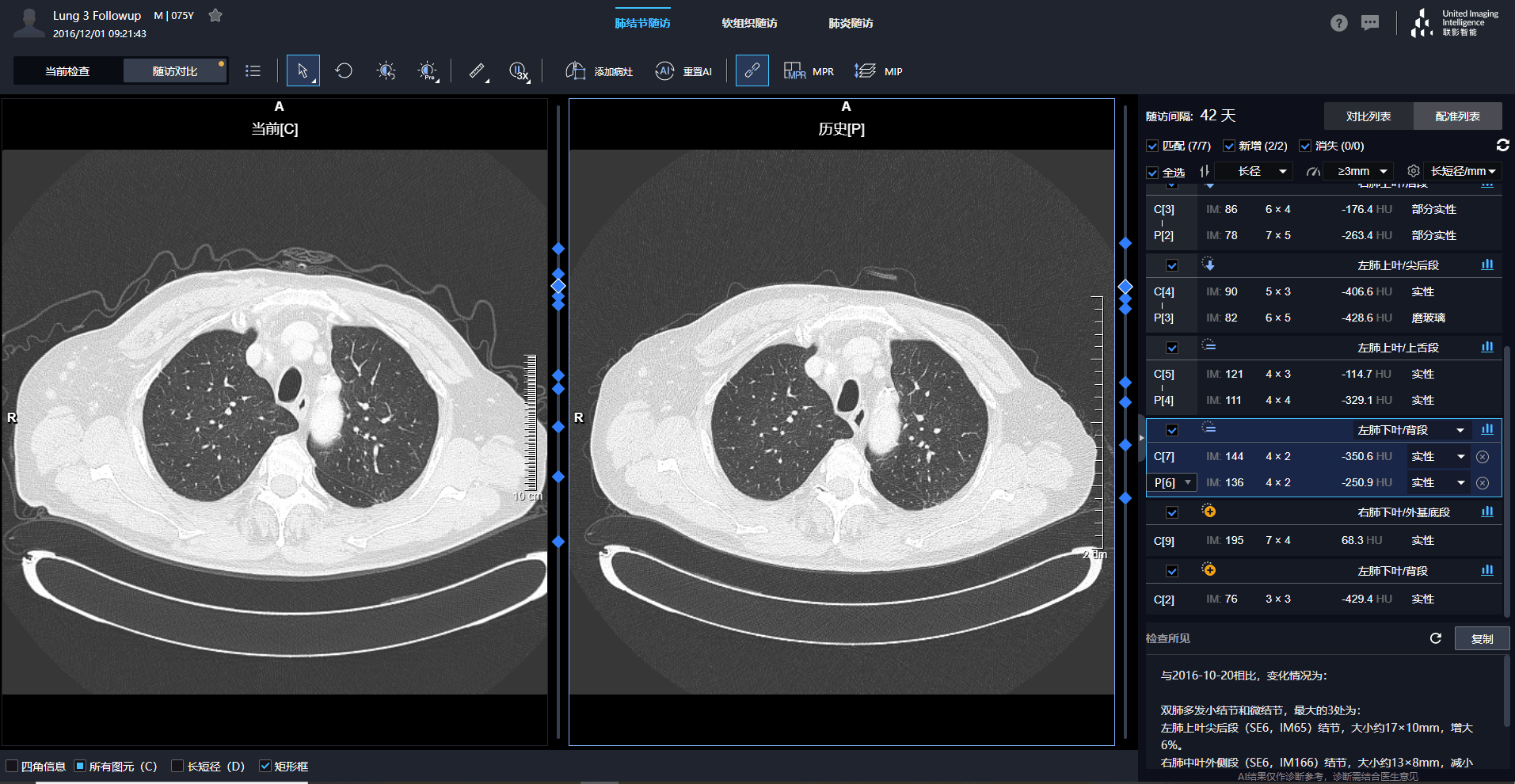
Task: Click the 添加病灶 add lesion tool
Action: point(599,70)
